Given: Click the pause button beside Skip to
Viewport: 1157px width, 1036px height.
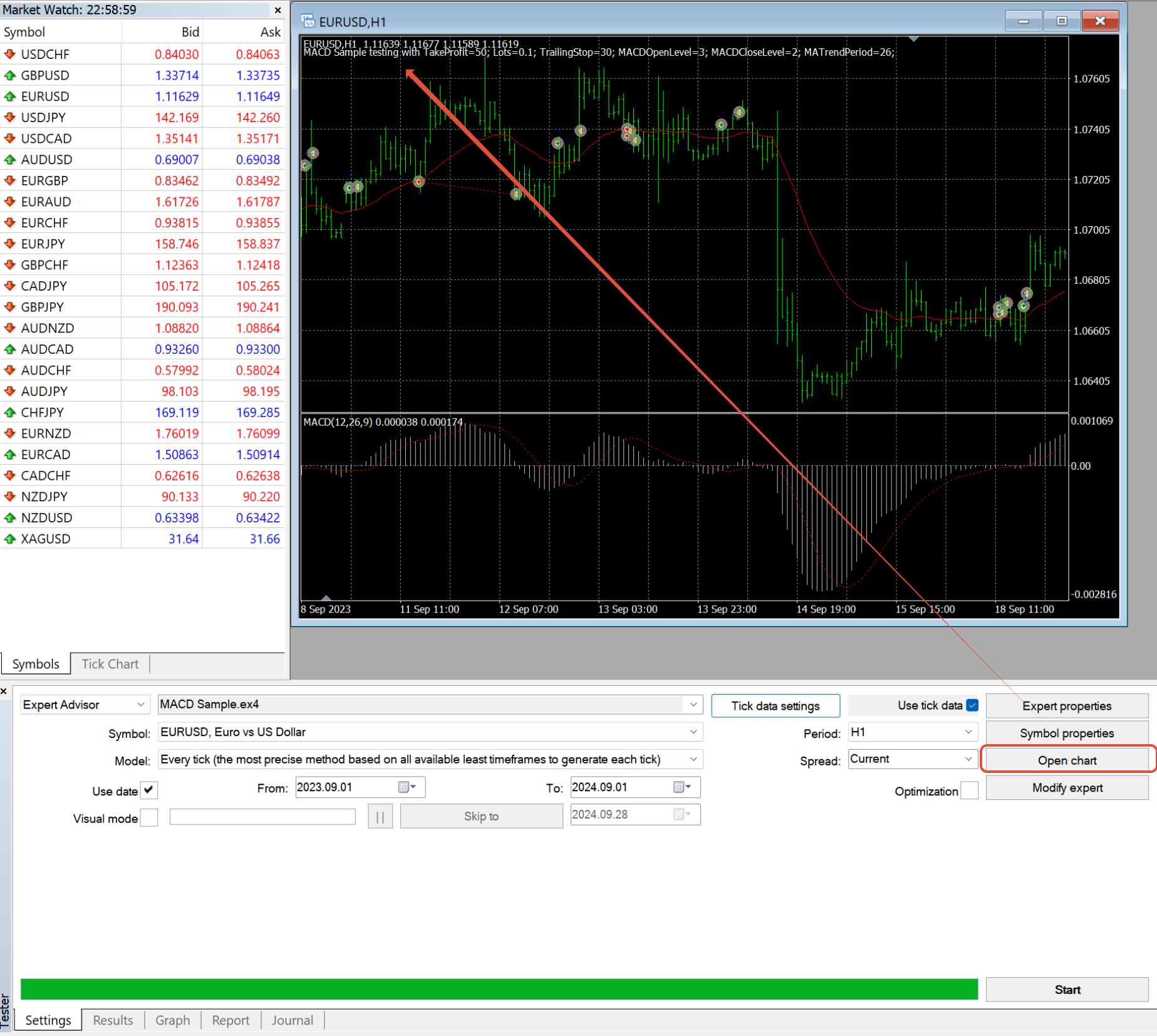Looking at the screenshot, I should click(x=380, y=816).
